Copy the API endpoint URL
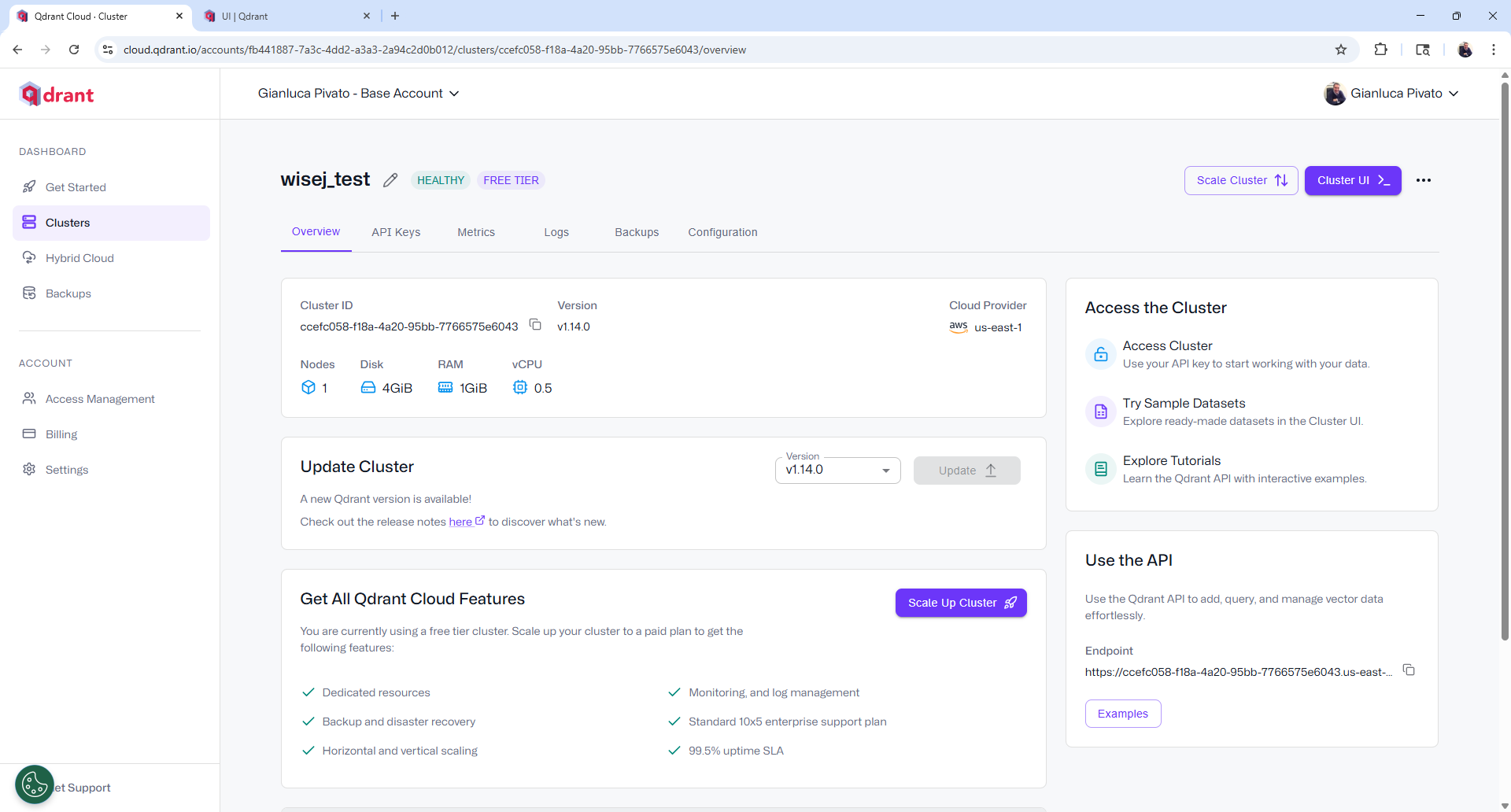The image size is (1511, 812). click(x=1409, y=670)
